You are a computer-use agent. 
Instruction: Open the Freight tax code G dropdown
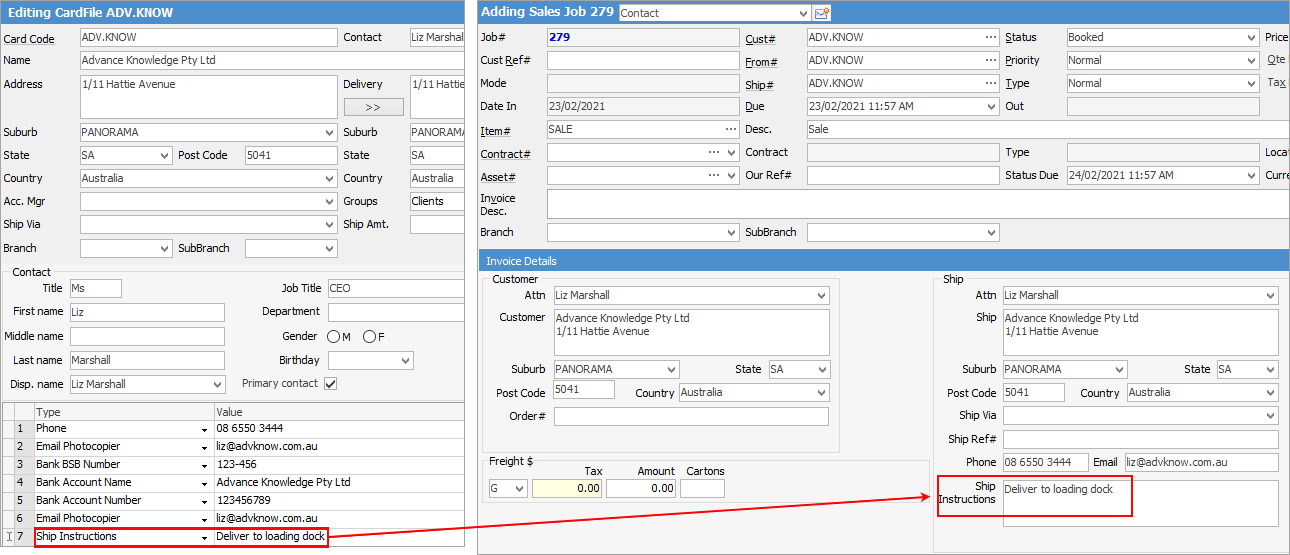[x=519, y=488]
